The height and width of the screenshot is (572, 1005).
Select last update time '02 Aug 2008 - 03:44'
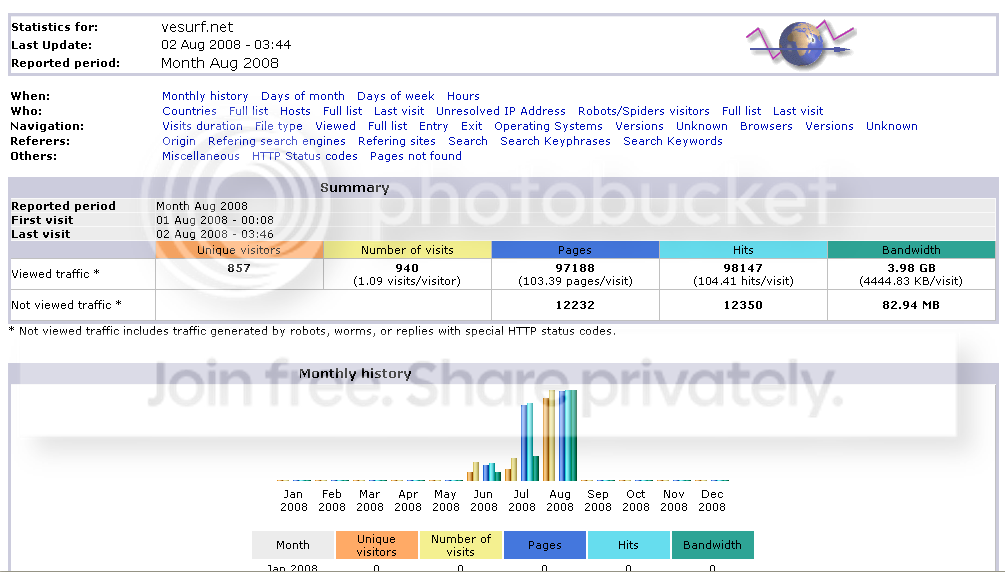pyautogui.click(x=226, y=45)
